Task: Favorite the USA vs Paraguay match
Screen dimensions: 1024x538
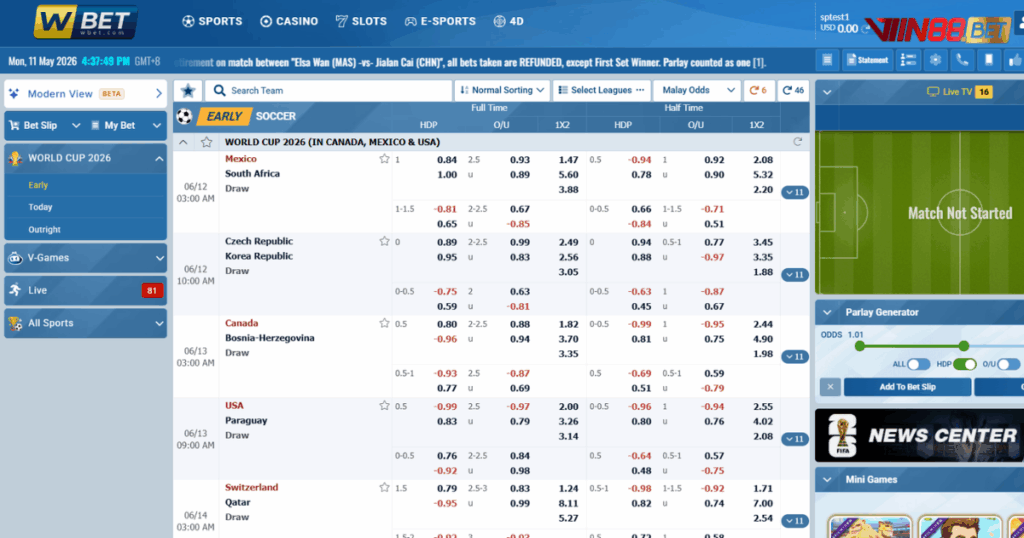Action: 384,405
